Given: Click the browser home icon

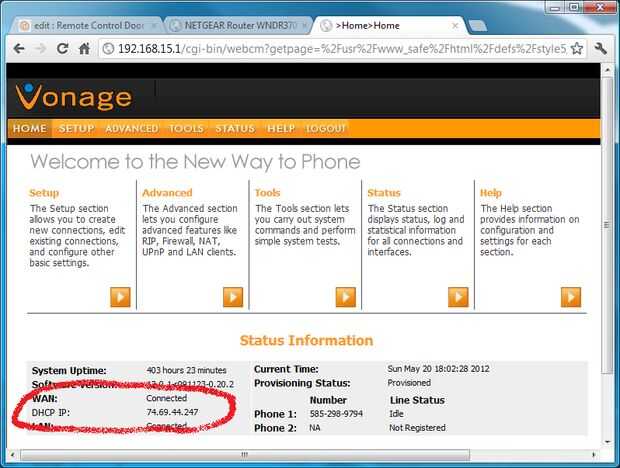Looking at the screenshot, I should point(84,49).
